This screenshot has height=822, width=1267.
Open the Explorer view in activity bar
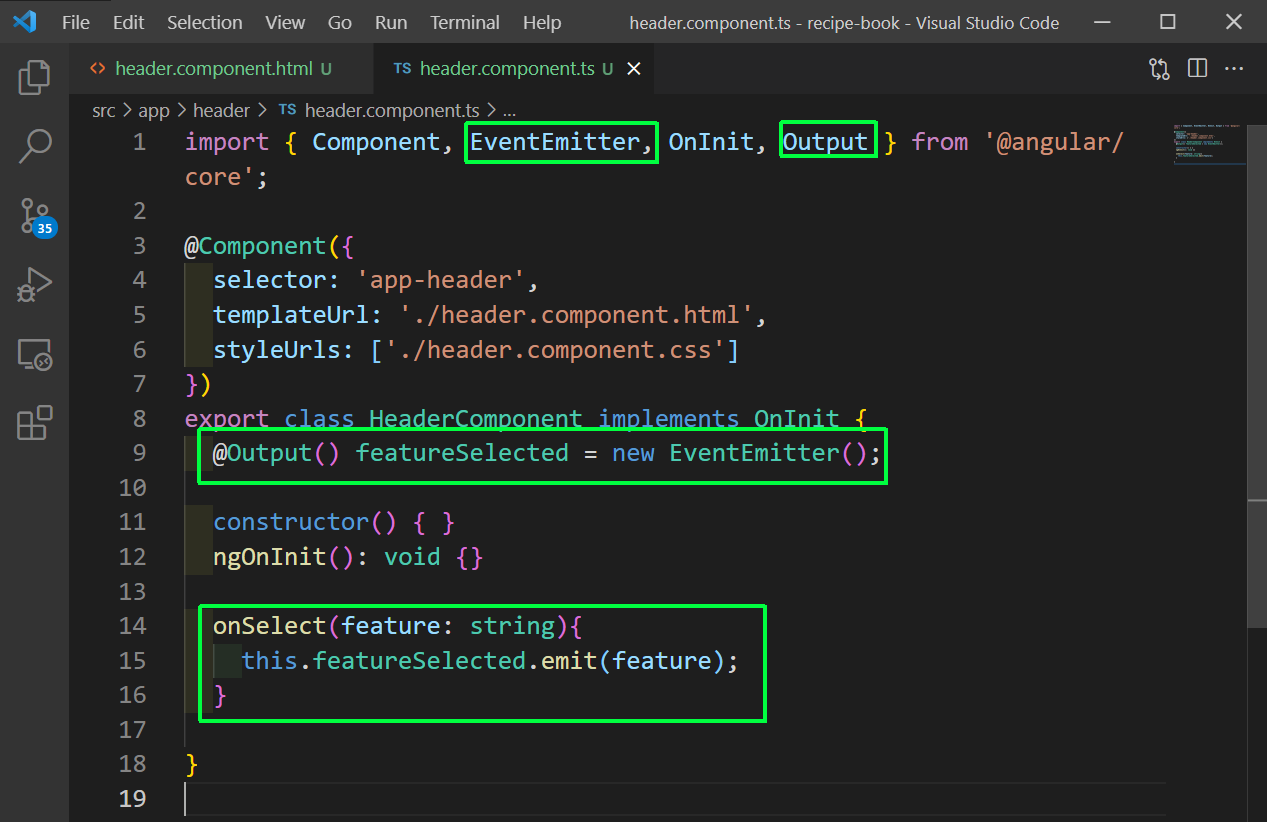35,76
